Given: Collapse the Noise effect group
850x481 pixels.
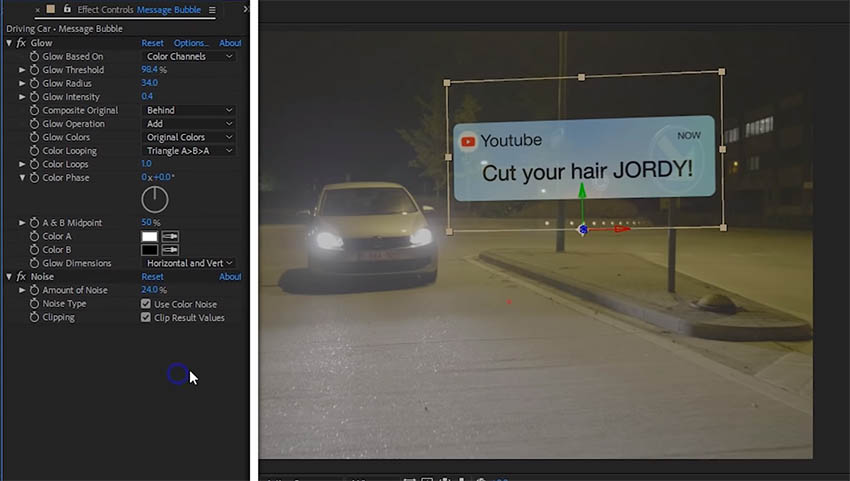Looking at the screenshot, I should (9, 277).
